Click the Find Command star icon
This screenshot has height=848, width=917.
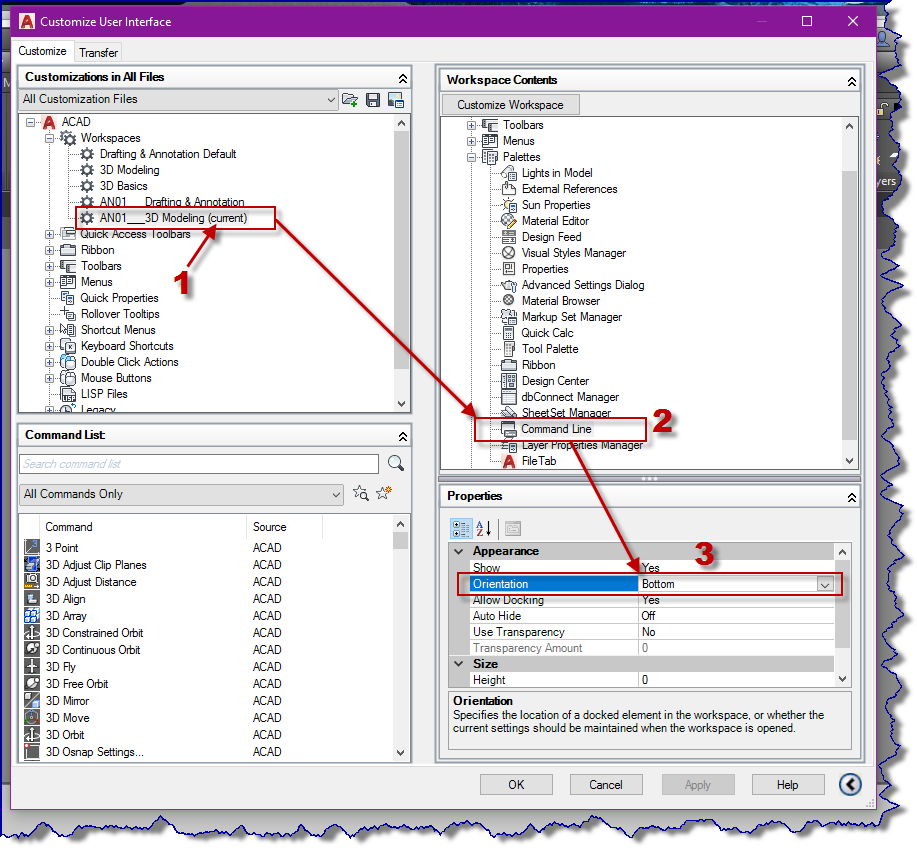click(360, 492)
